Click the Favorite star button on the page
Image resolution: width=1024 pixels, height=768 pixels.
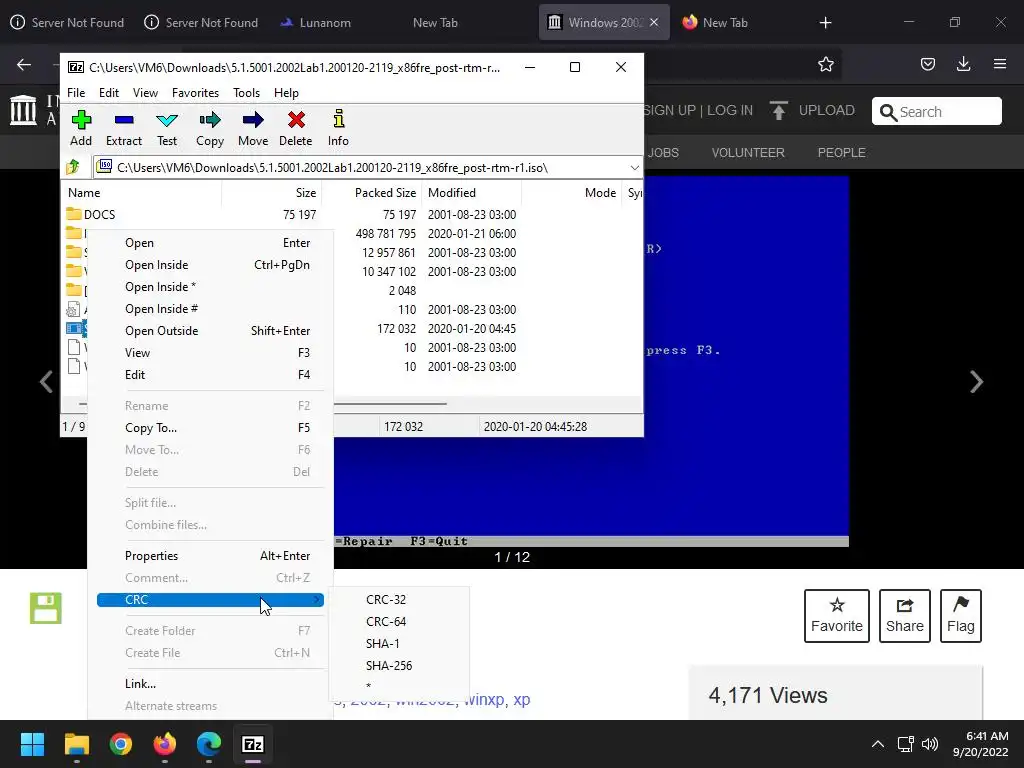837,616
